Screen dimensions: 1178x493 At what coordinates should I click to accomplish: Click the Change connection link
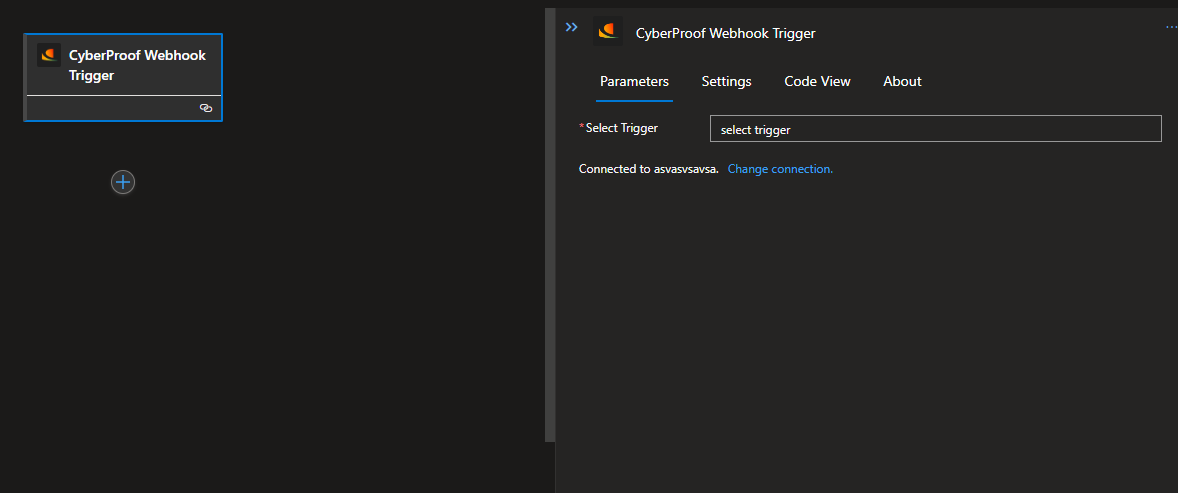pos(781,169)
